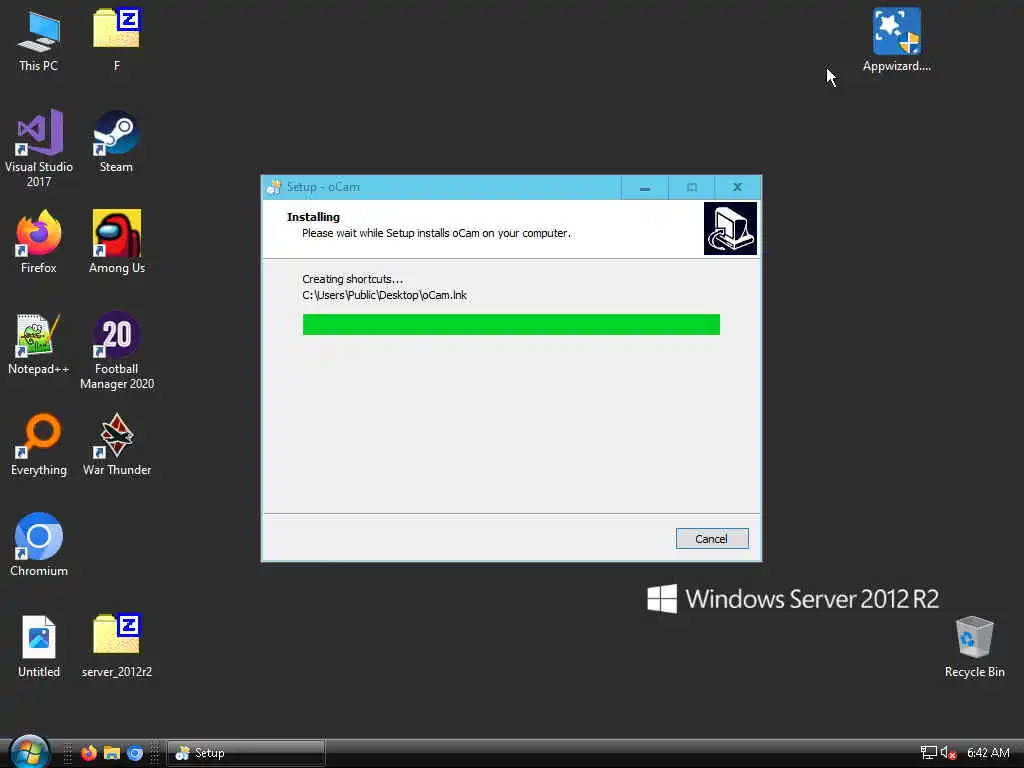Select the Firefox desktop shortcut
The image size is (1024, 768).
click(x=39, y=242)
